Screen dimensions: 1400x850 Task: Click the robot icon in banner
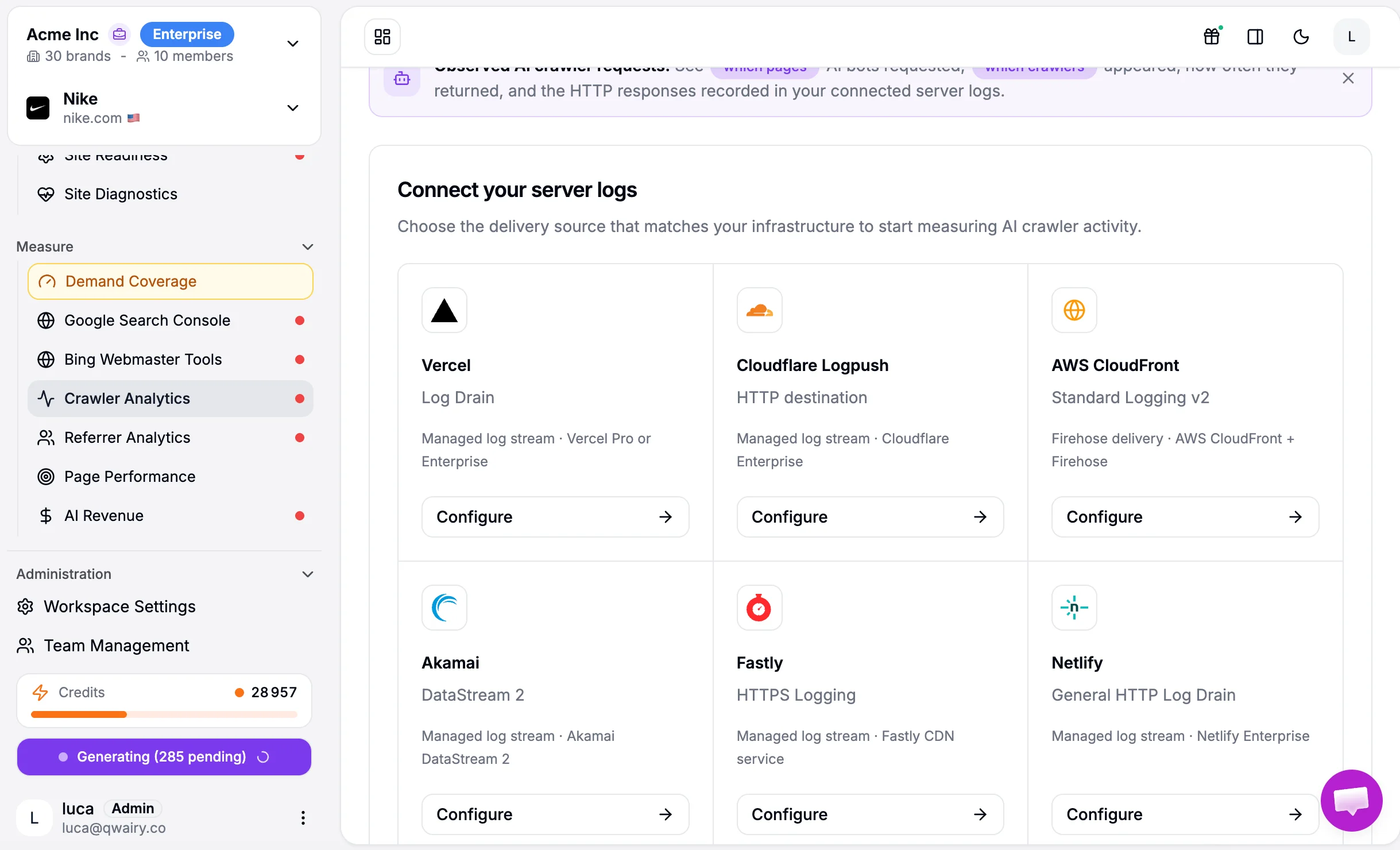[402, 78]
